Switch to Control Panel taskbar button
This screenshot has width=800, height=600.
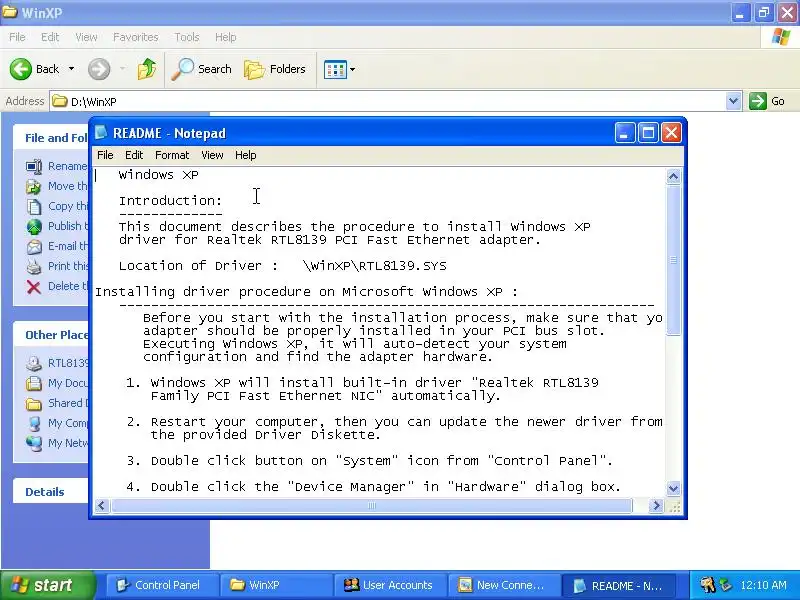162,585
